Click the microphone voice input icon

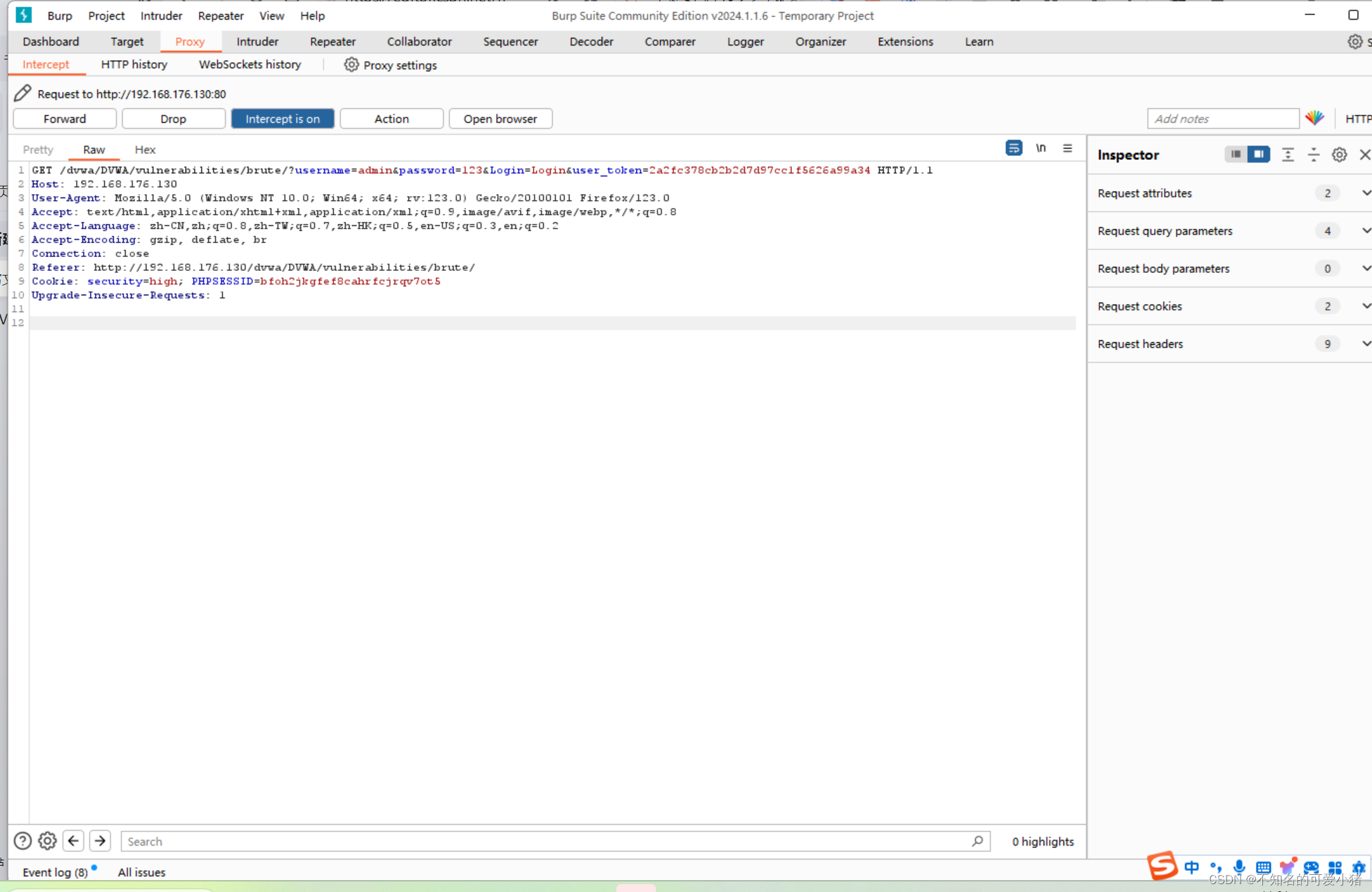click(1239, 867)
